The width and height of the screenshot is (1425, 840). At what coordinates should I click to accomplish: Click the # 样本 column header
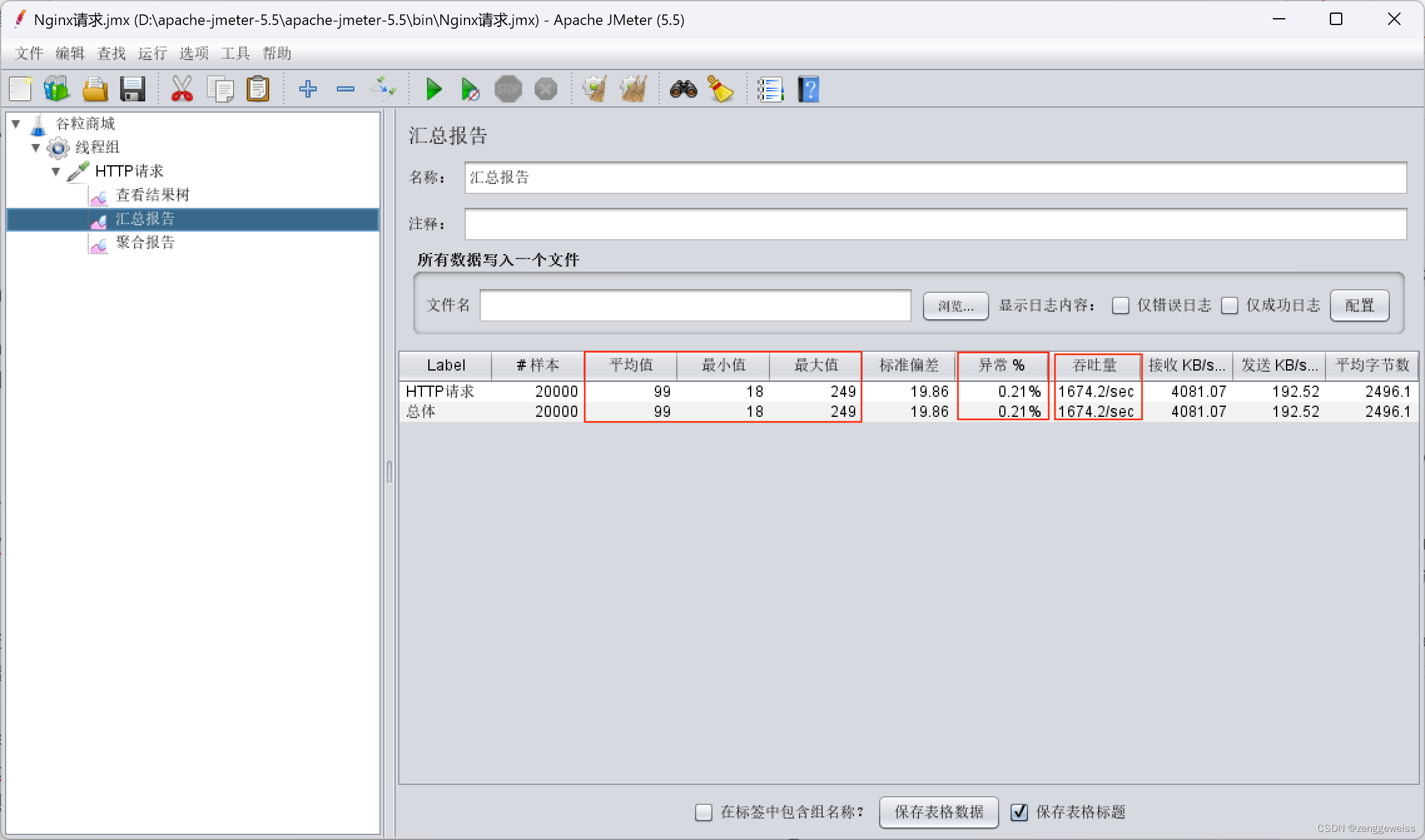click(x=538, y=366)
